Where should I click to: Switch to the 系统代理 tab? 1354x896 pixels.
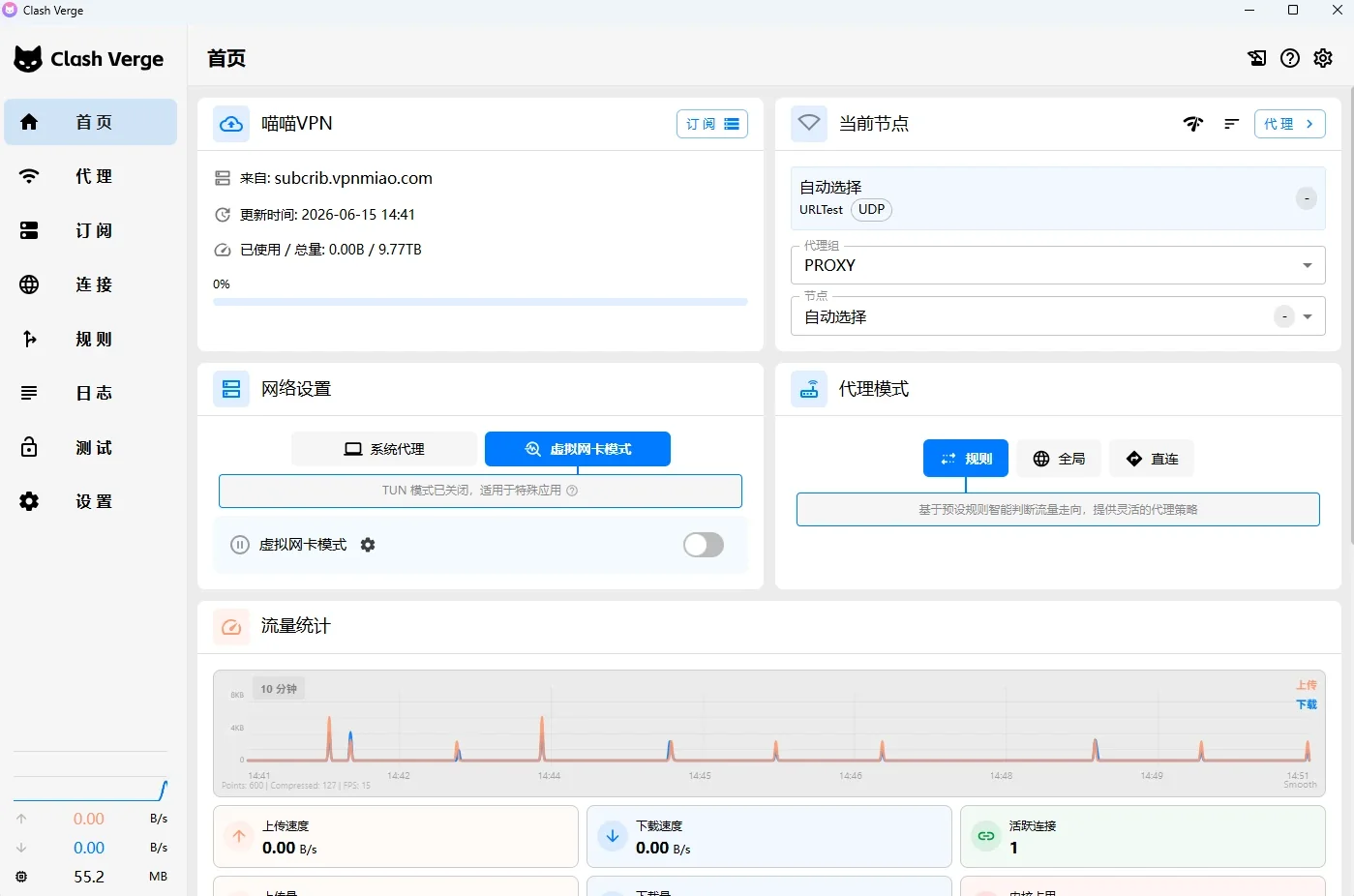pyautogui.click(x=384, y=449)
